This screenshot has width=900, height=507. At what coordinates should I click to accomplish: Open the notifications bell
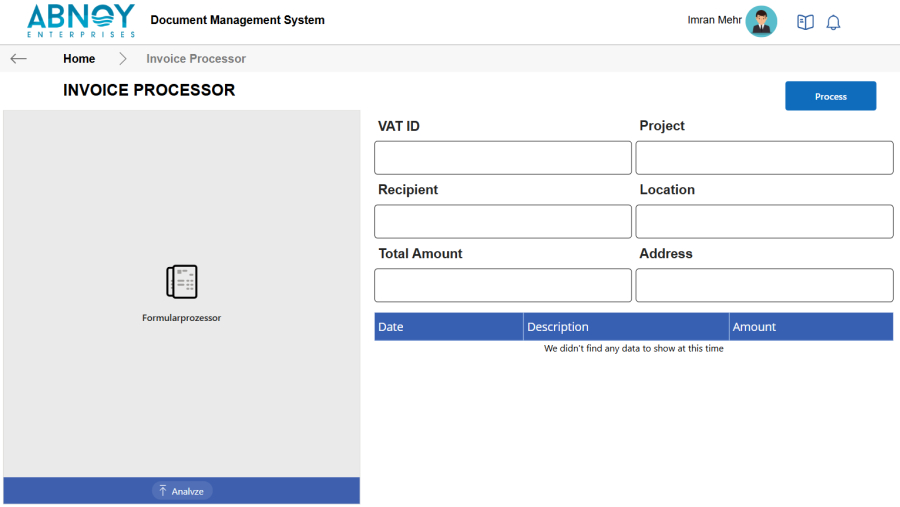point(833,22)
